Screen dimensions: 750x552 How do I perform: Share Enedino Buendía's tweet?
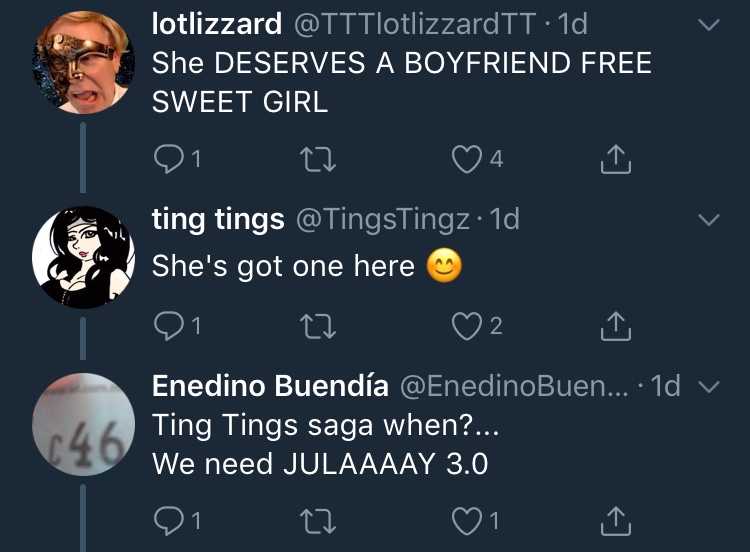coord(616,520)
